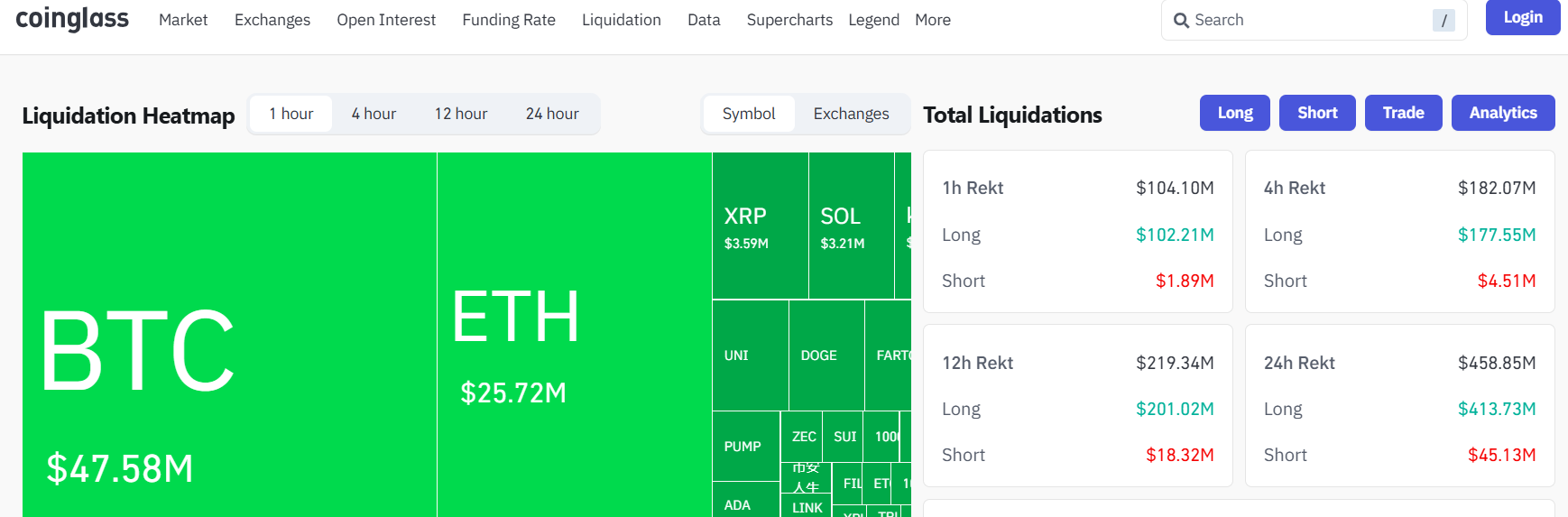
Task: Click the 24h Rekt label
Action: click(x=1299, y=363)
